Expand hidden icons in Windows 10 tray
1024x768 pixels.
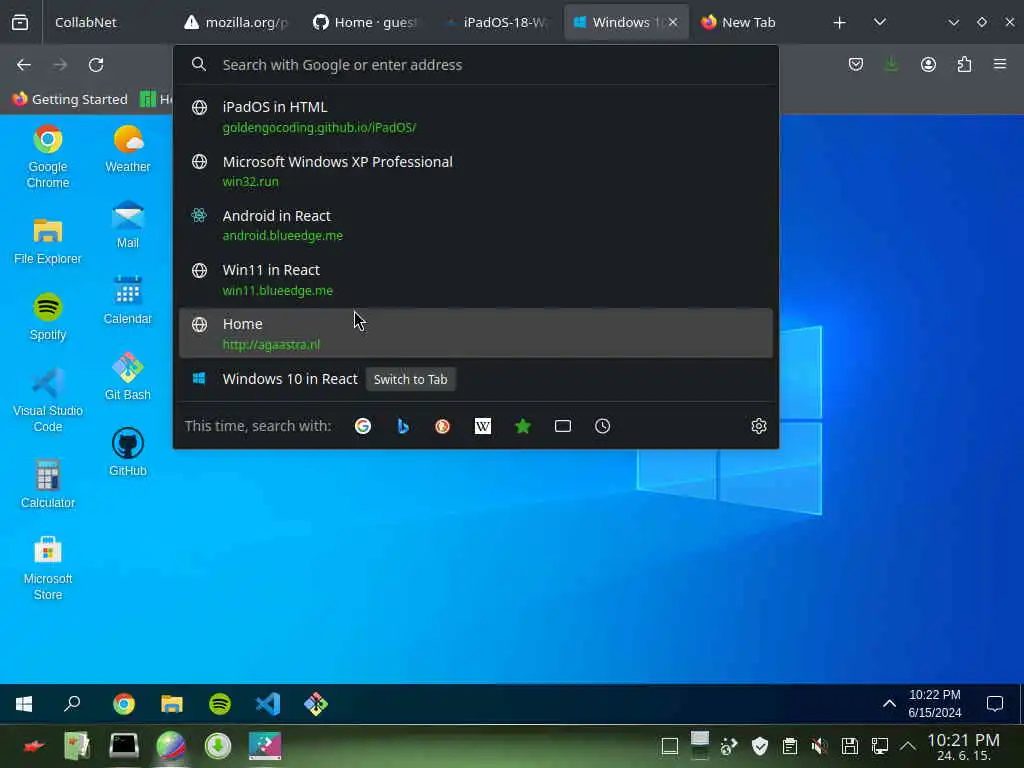point(889,704)
